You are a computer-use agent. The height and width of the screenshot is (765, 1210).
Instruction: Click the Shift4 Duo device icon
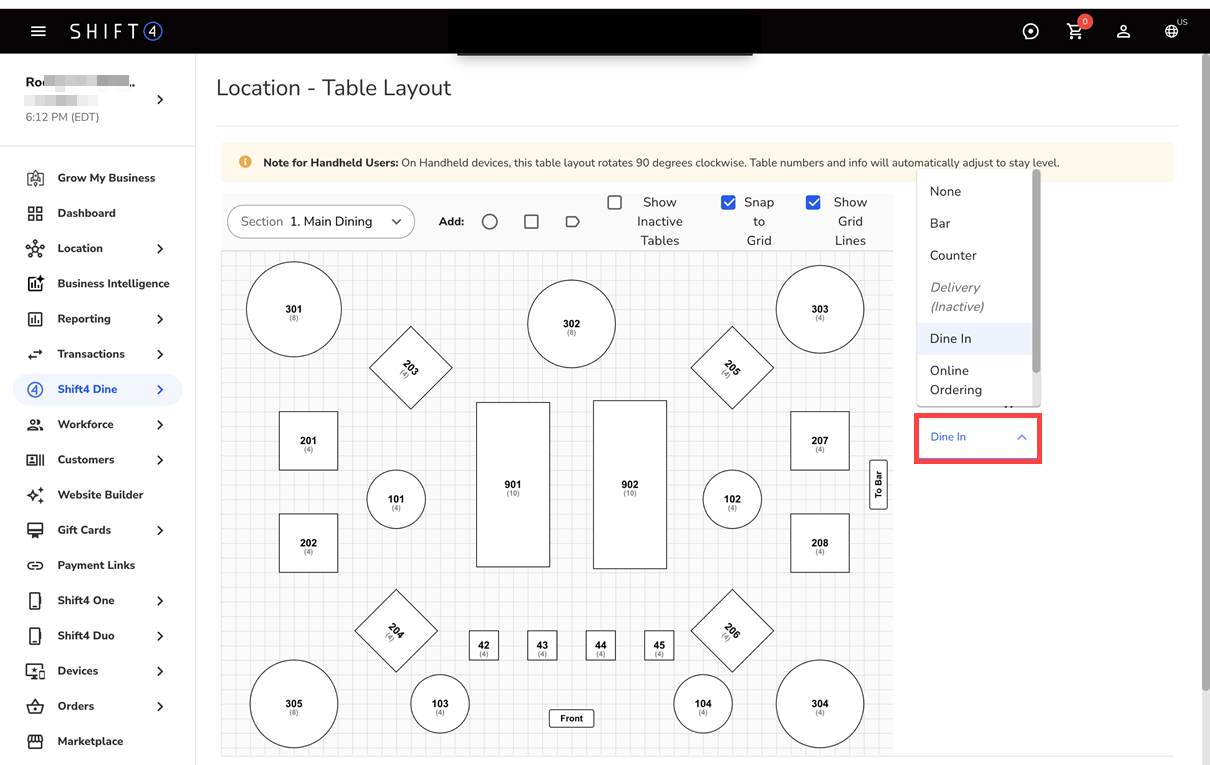(35, 636)
